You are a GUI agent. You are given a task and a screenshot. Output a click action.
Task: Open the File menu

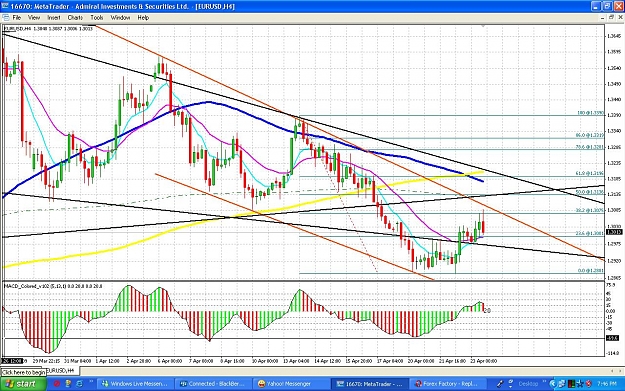coord(17,18)
